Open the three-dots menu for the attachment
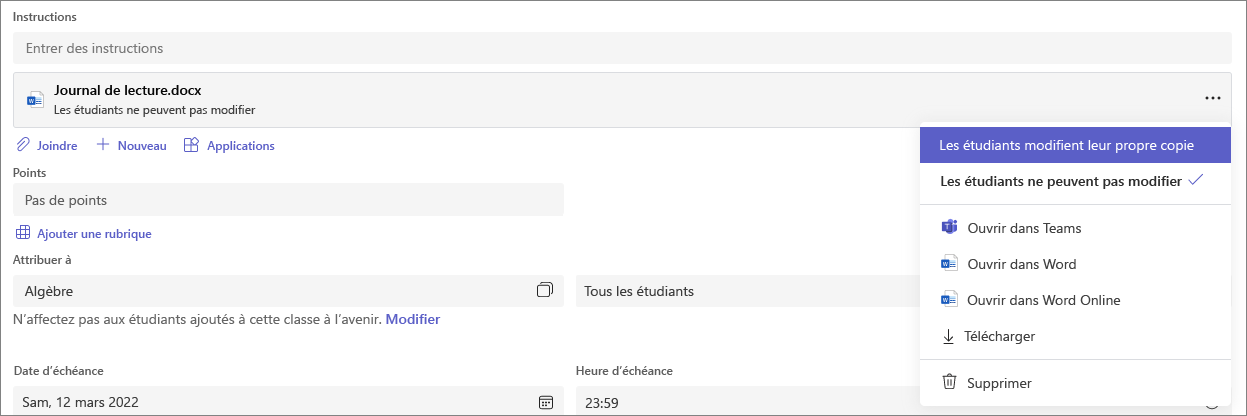 click(x=1213, y=98)
